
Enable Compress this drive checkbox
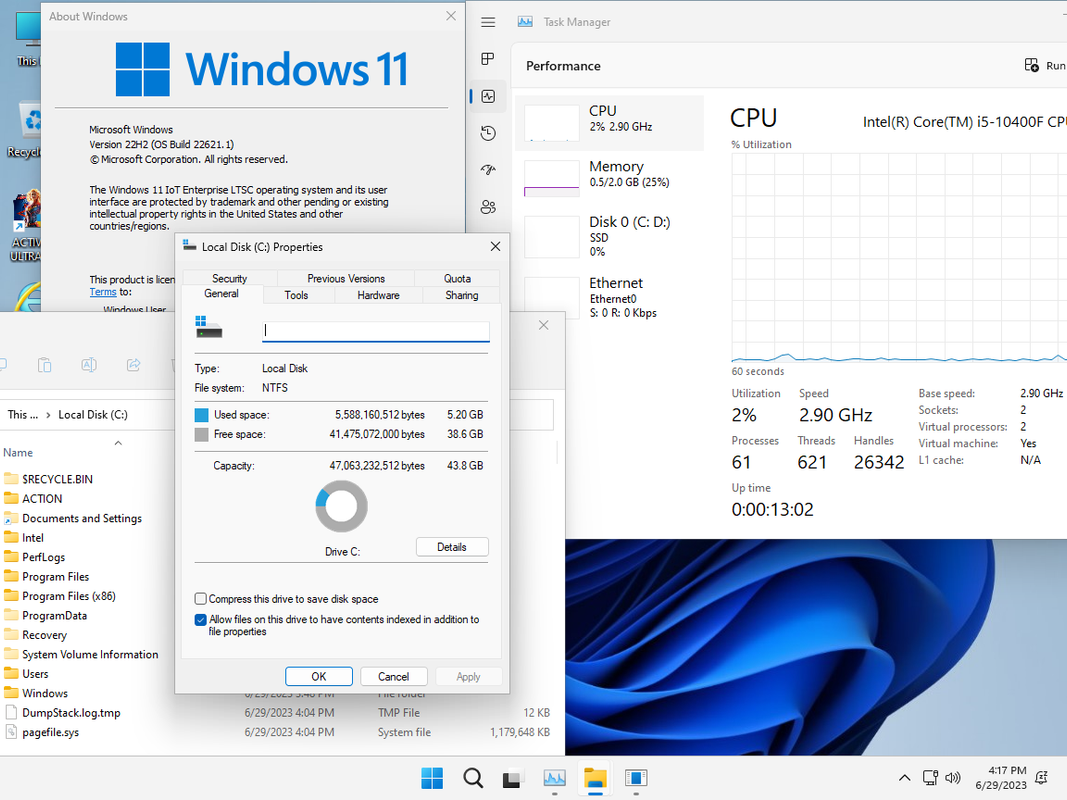[x=201, y=599]
